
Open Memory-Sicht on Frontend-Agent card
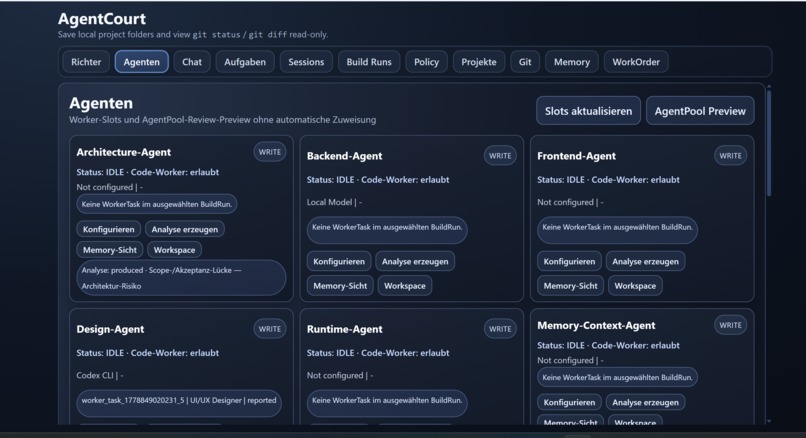point(570,286)
